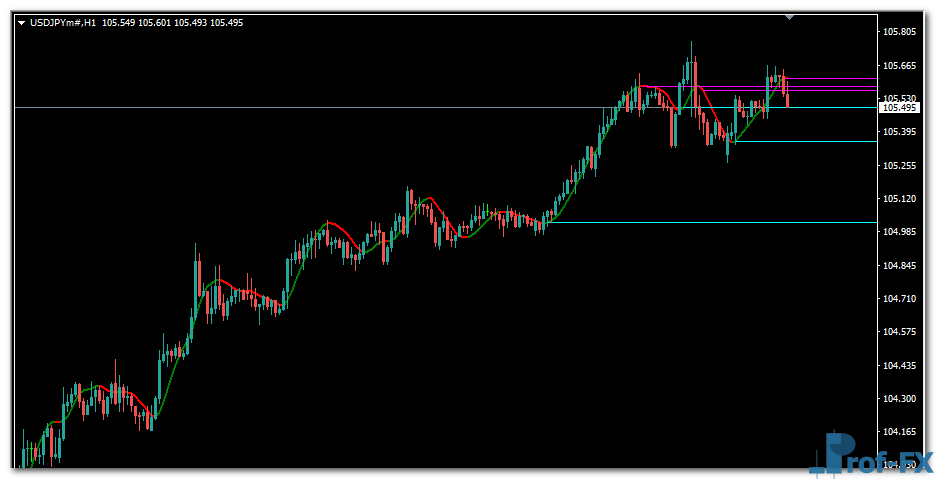Click the 105.665 price scale label
This screenshot has width=936, height=479.
click(x=900, y=66)
